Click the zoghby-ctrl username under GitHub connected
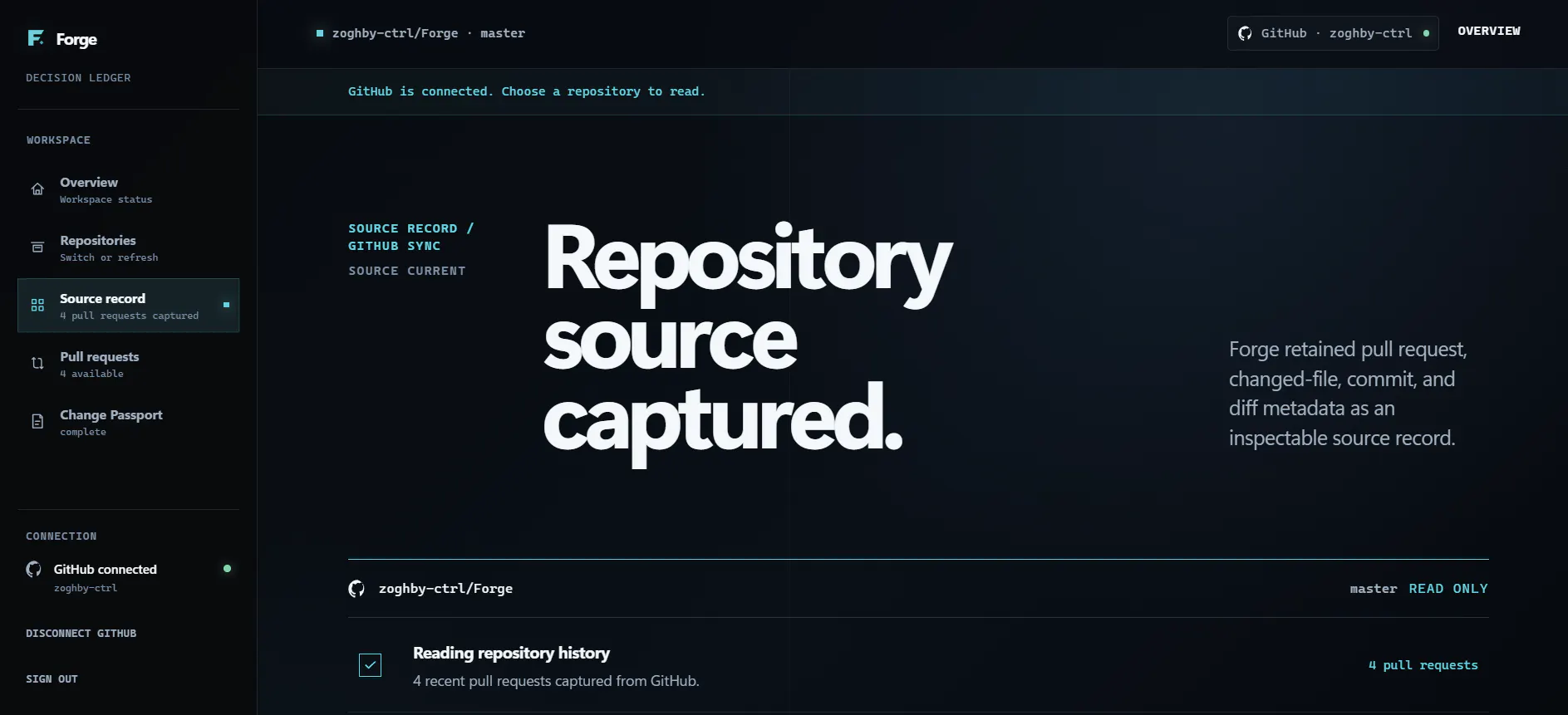The image size is (1568, 715). click(86, 588)
